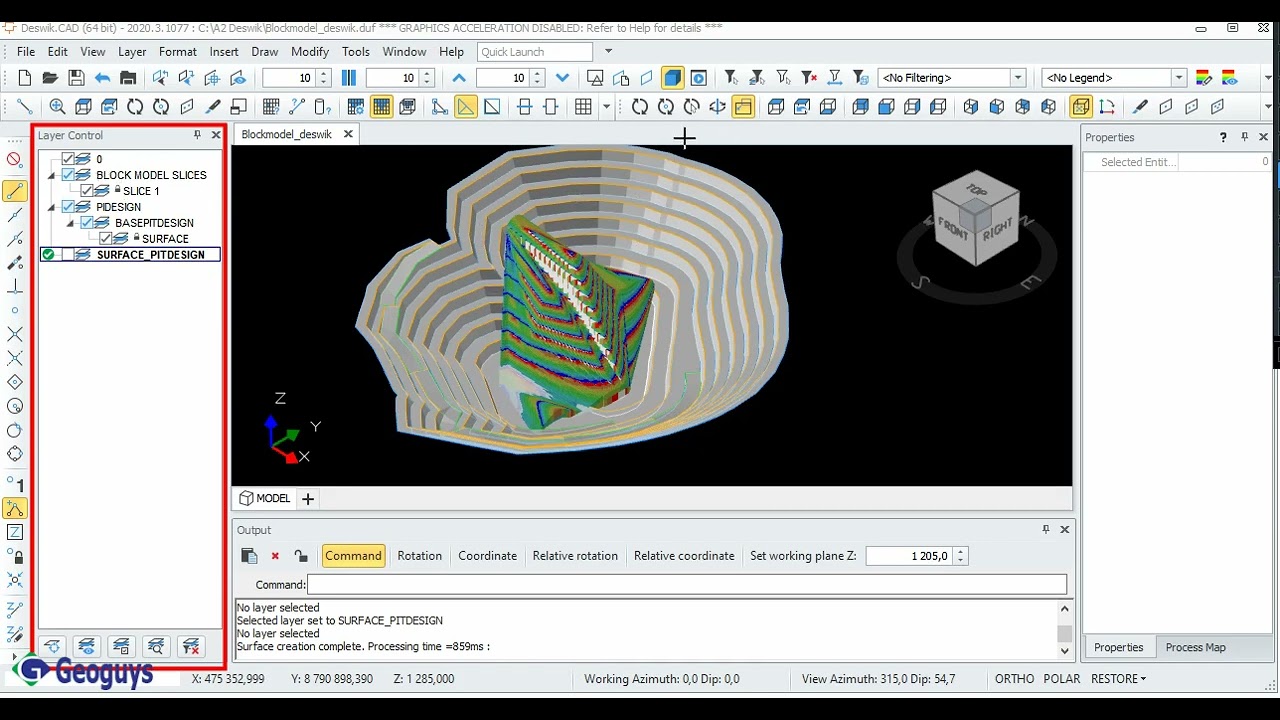Toggle PIDESIGN layer checkbox
Viewport: 1280px width, 720px height.
click(68, 207)
